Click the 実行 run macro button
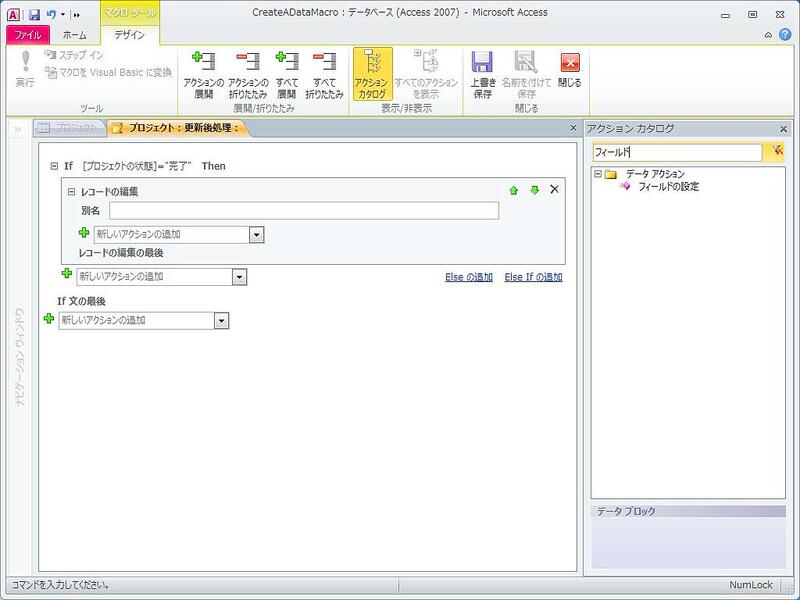 coord(25,69)
